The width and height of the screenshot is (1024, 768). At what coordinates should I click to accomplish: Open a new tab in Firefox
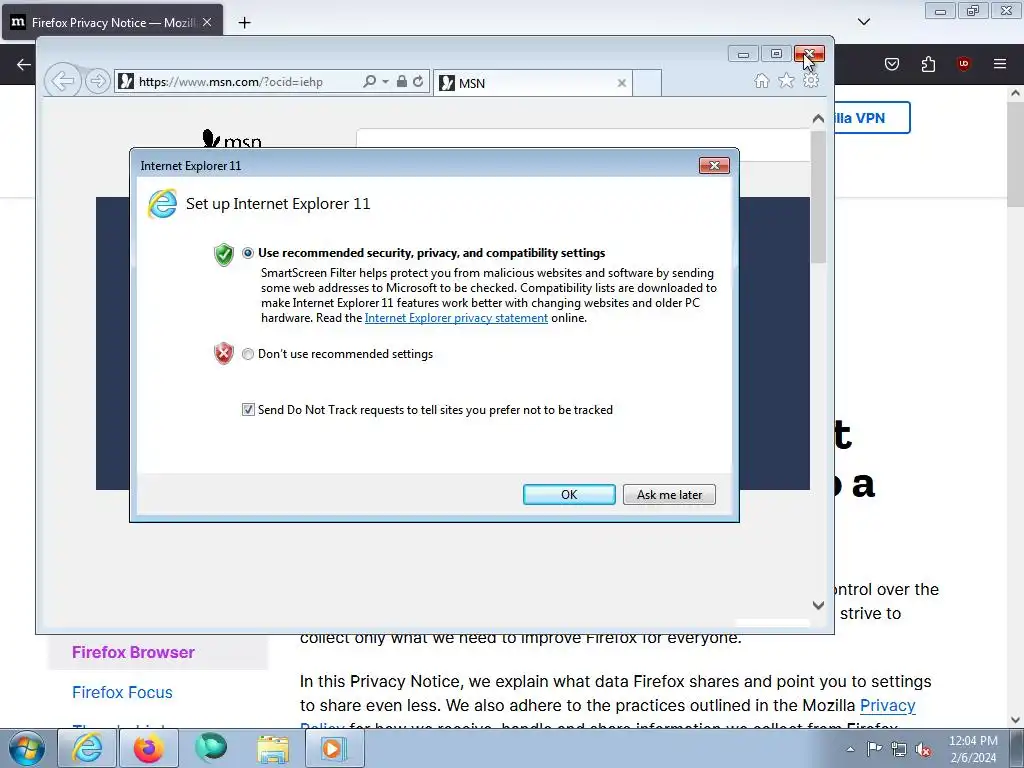coord(244,23)
